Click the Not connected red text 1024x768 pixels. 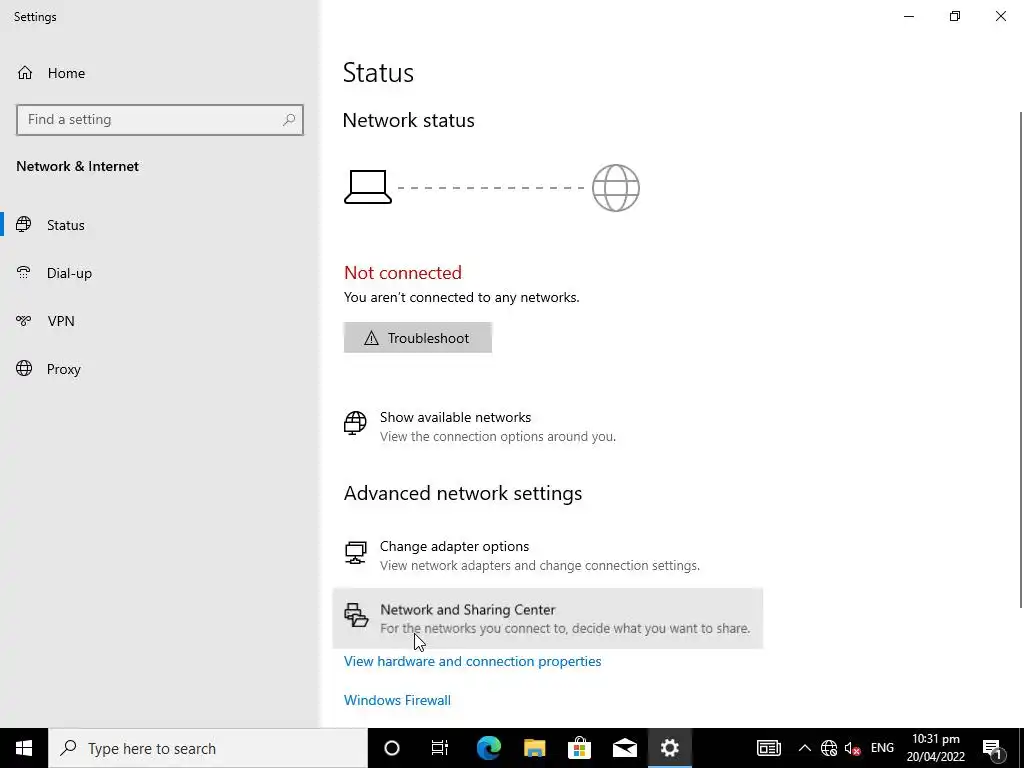pos(403,272)
